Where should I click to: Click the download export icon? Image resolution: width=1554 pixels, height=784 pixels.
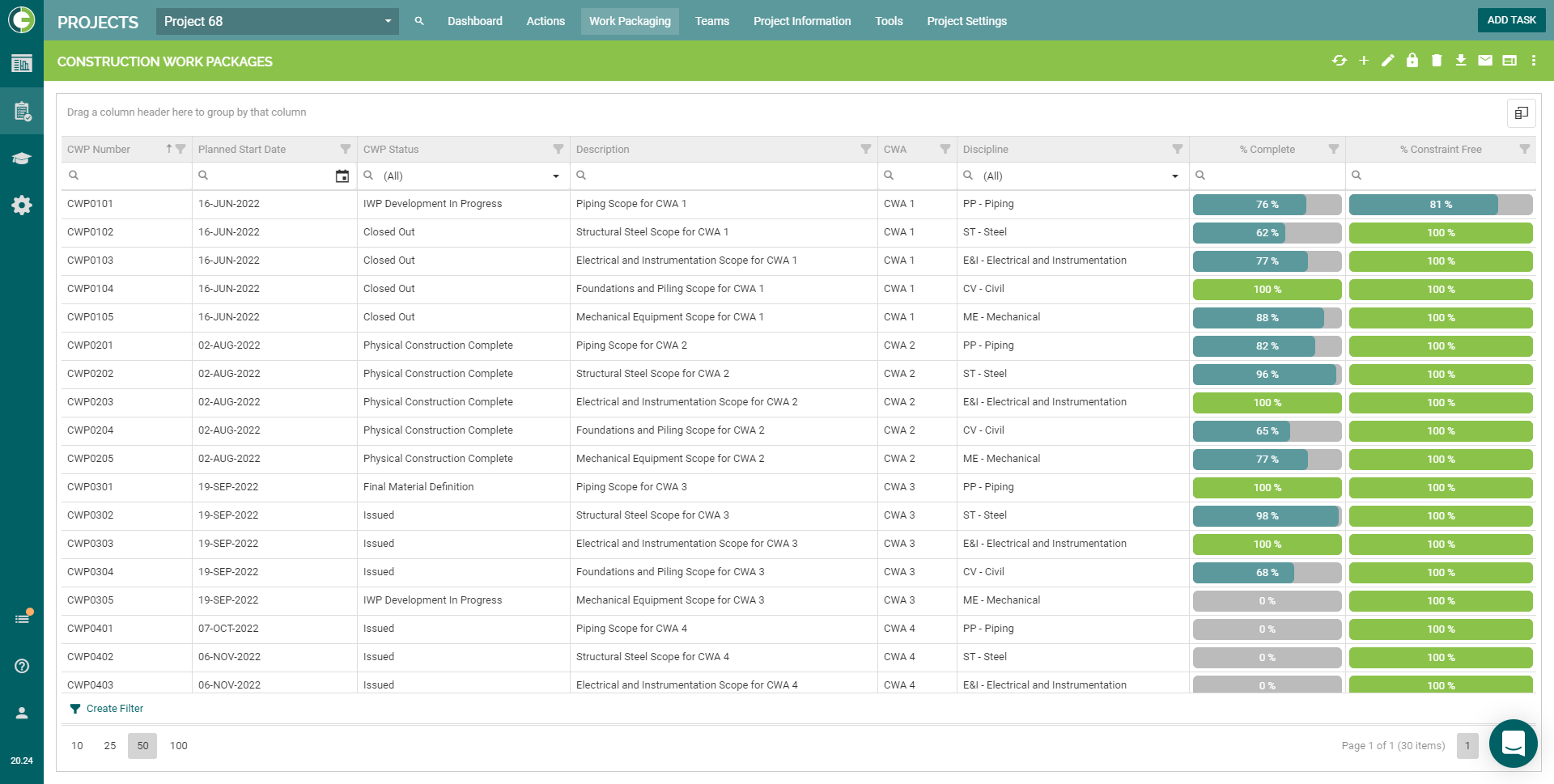coord(1461,61)
